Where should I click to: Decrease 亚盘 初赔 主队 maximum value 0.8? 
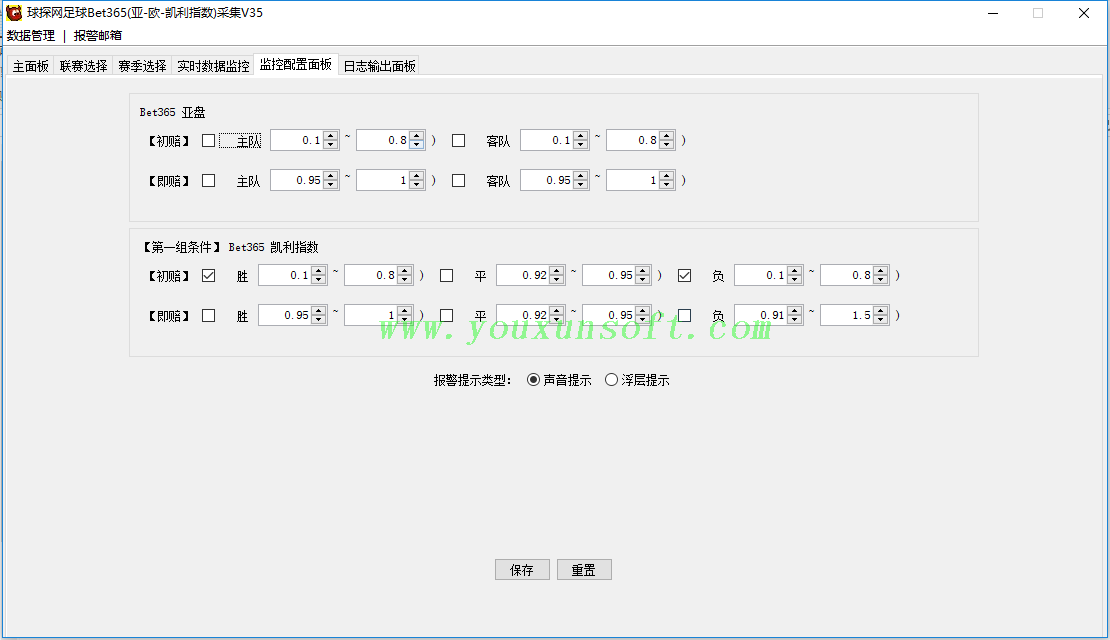pos(417,144)
